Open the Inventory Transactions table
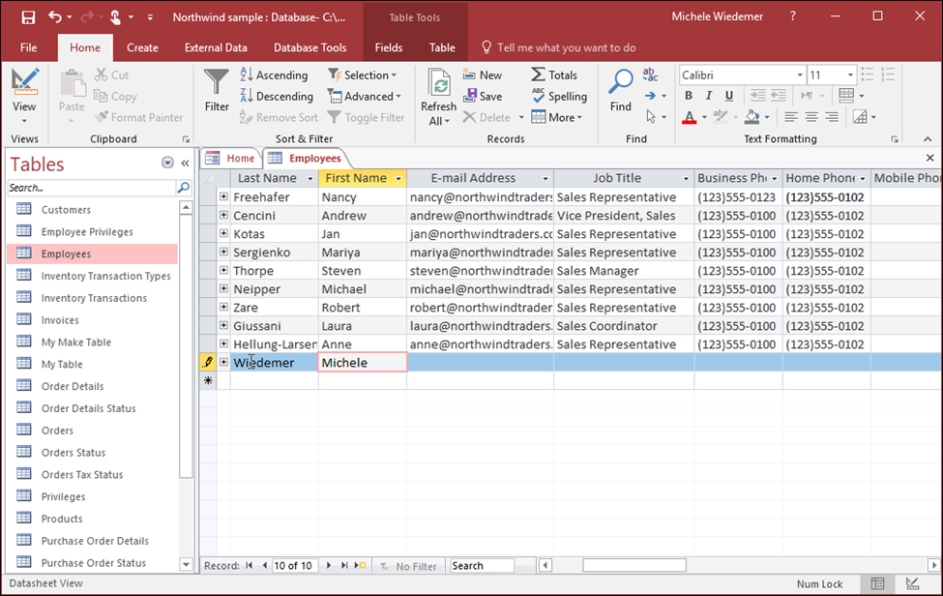Screen dimensions: 943x596 tap(93, 298)
